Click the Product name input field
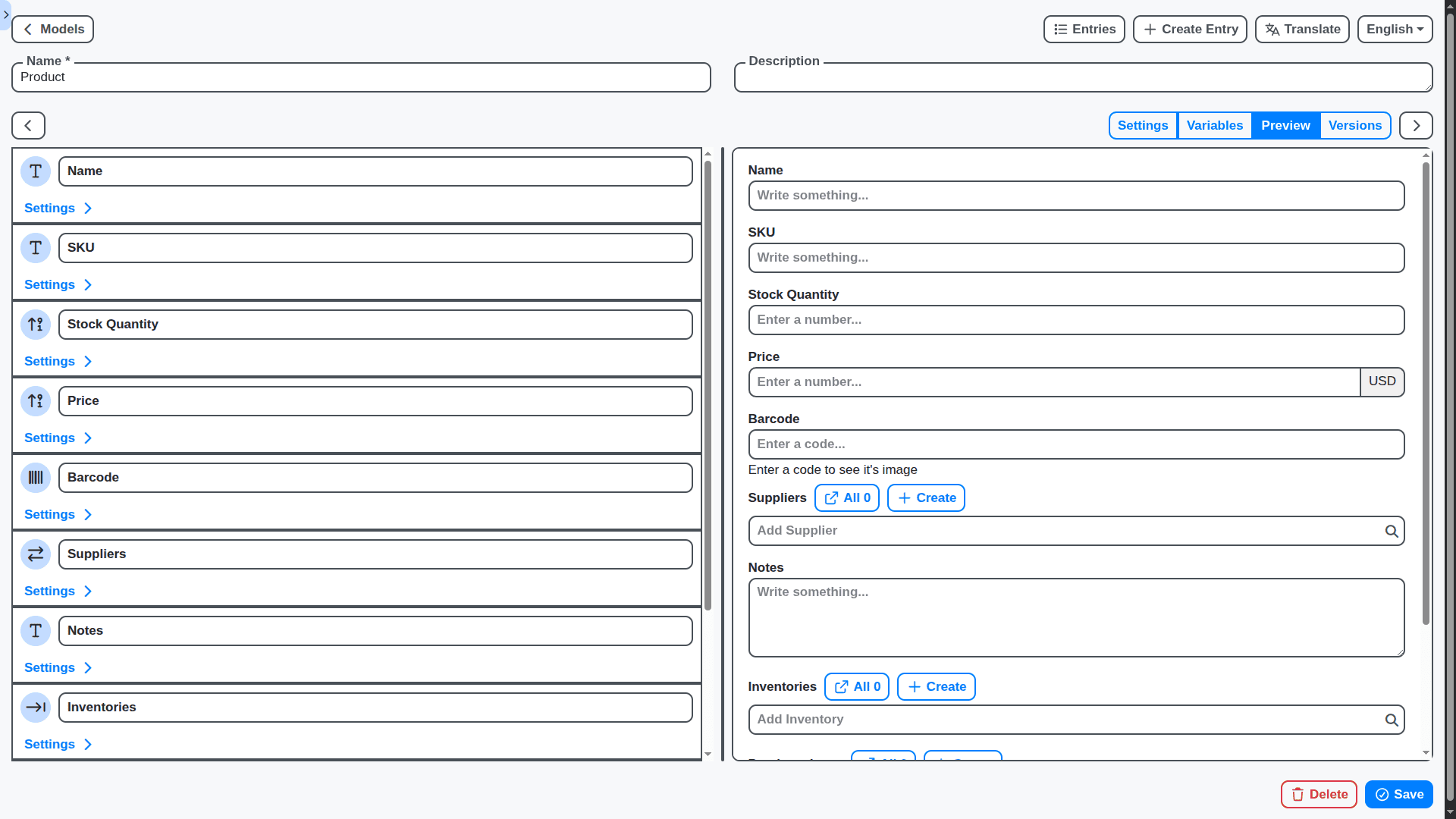The height and width of the screenshot is (819, 1456). tap(360, 77)
